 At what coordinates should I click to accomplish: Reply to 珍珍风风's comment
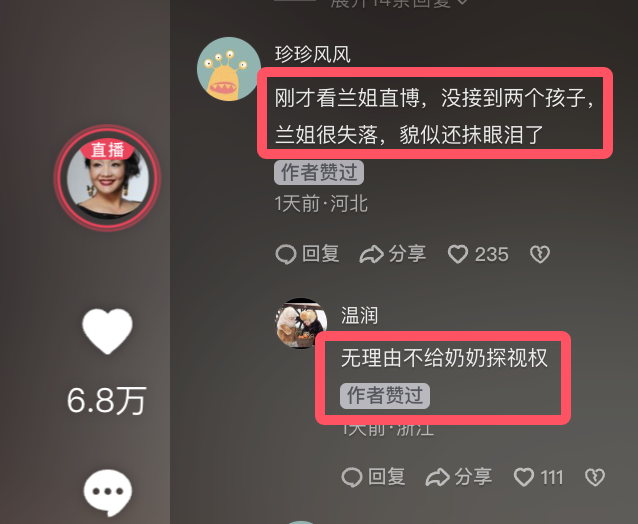click(307, 254)
